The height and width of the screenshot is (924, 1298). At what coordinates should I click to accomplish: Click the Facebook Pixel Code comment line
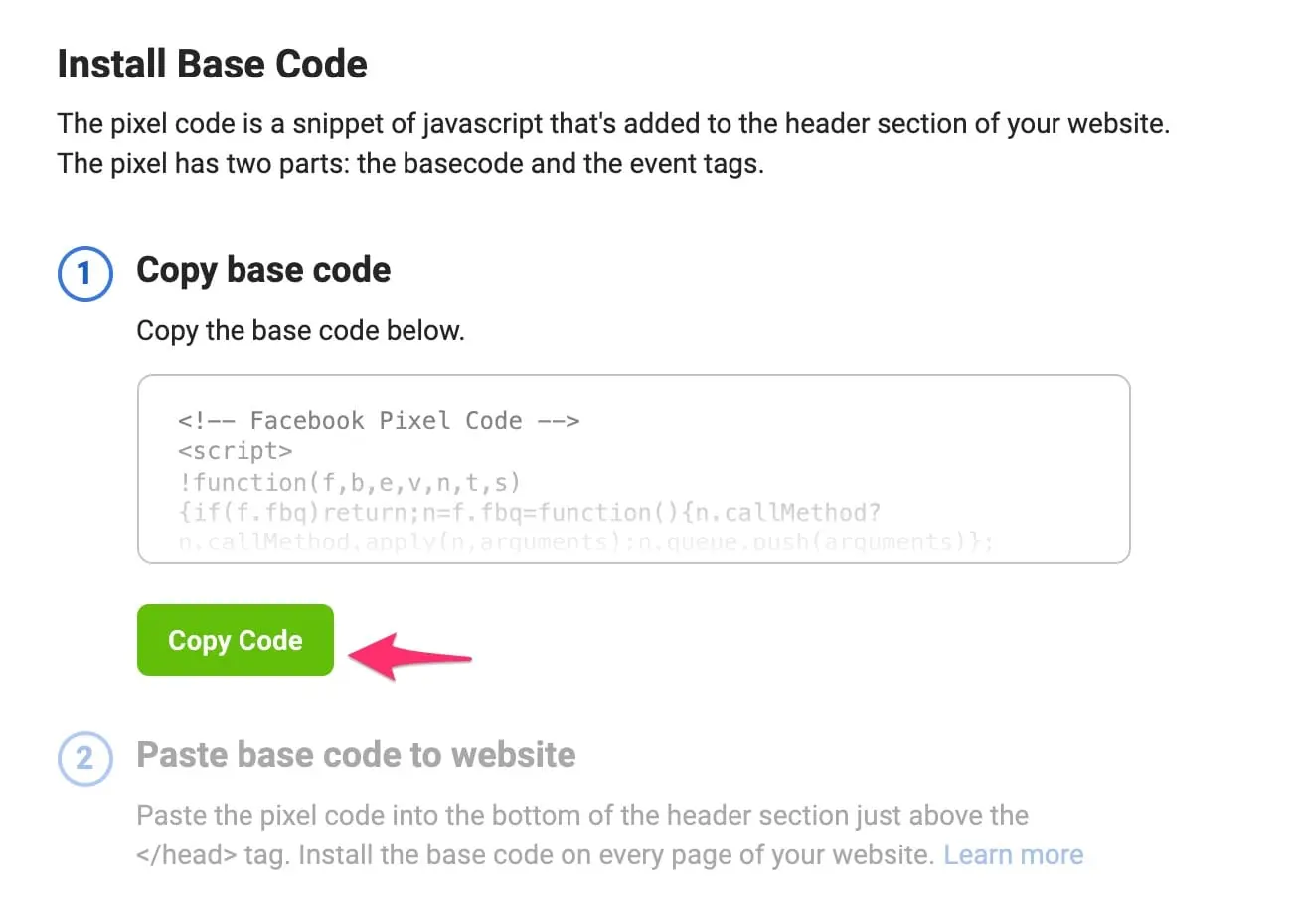tap(379, 421)
